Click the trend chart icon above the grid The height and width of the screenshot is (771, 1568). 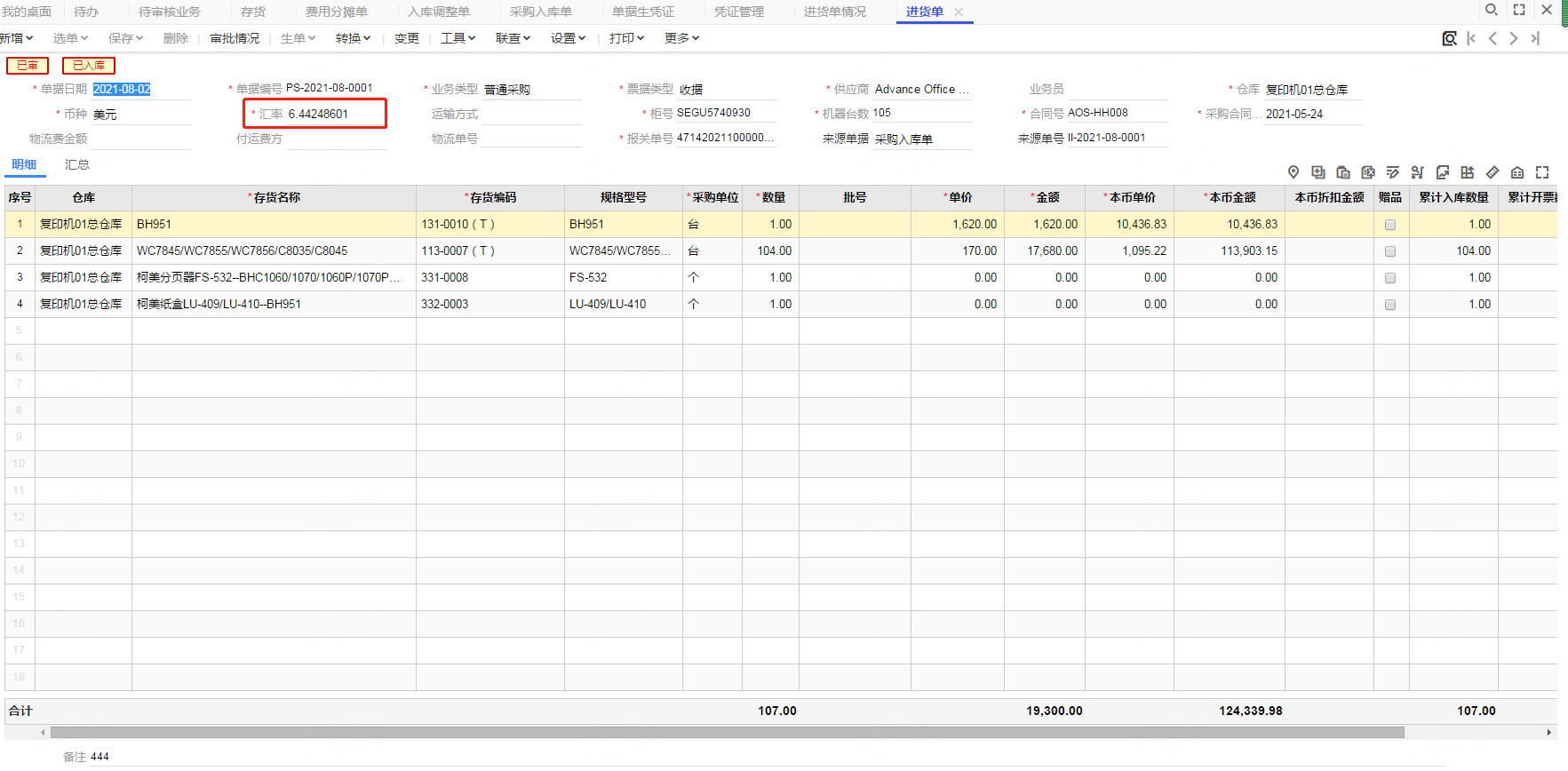tap(1443, 172)
